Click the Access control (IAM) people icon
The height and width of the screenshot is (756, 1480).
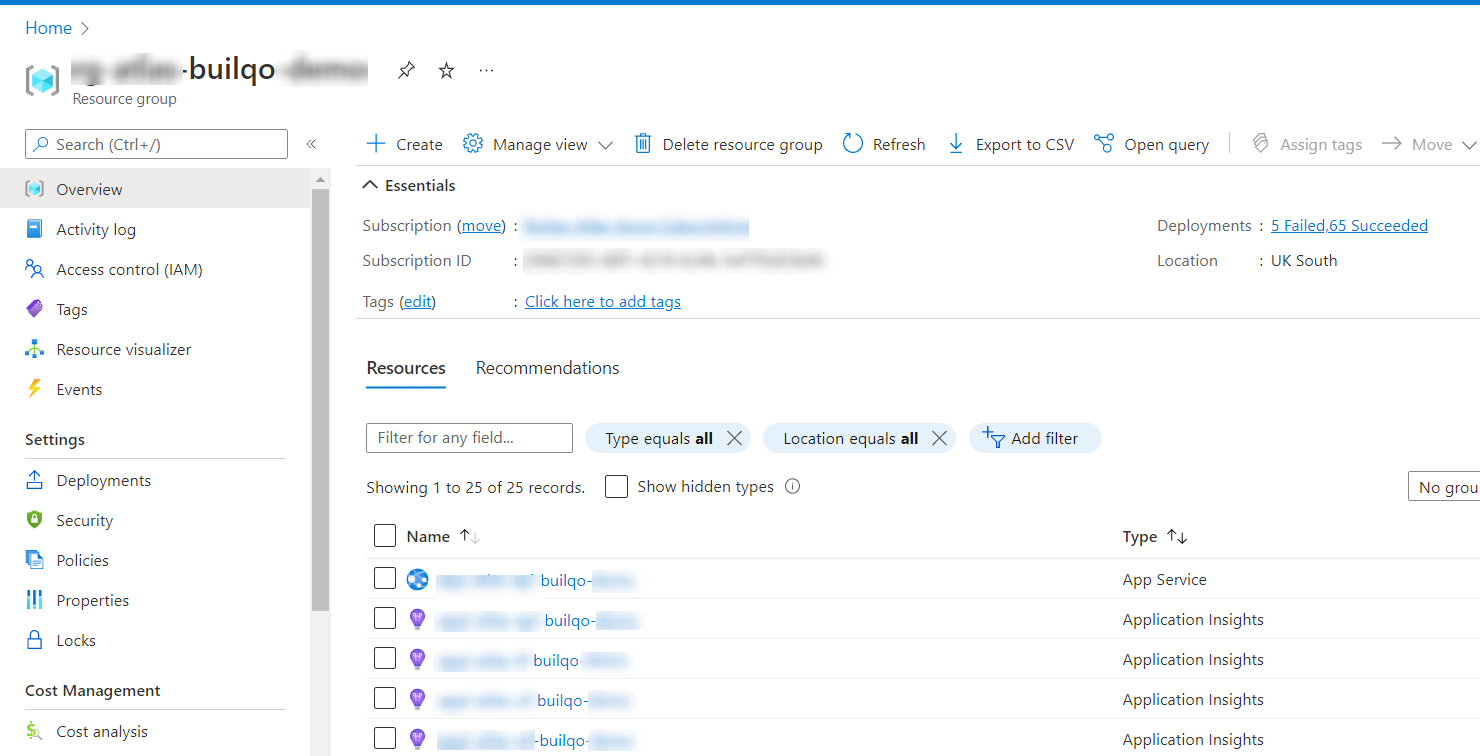coord(35,269)
